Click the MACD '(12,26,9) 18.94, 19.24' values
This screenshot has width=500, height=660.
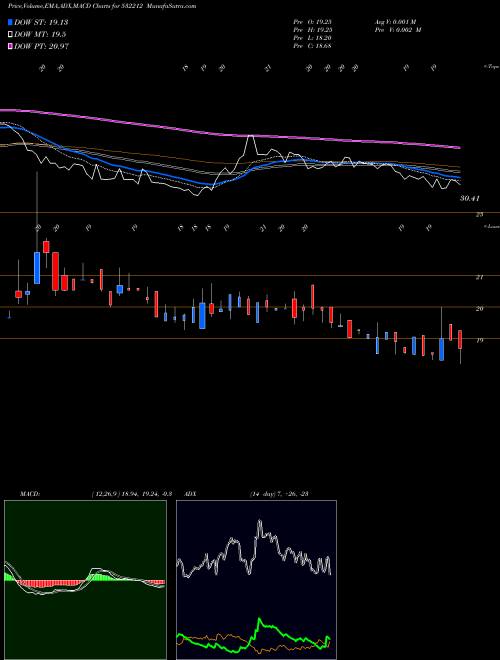tap(131, 494)
